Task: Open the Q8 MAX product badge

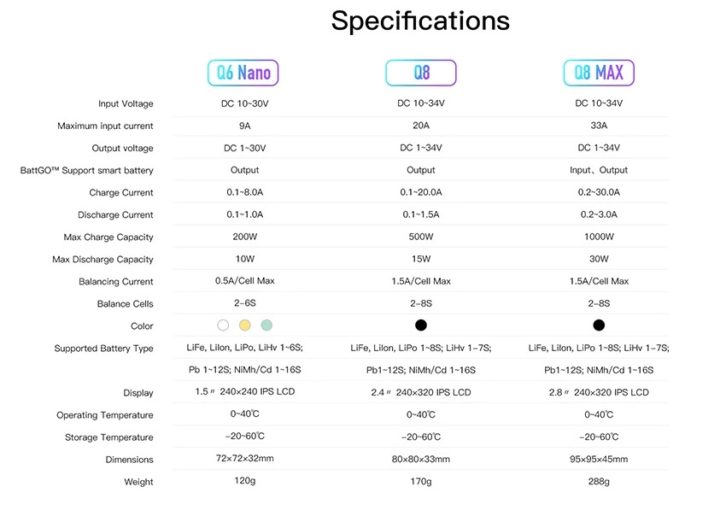Action: click(x=599, y=73)
